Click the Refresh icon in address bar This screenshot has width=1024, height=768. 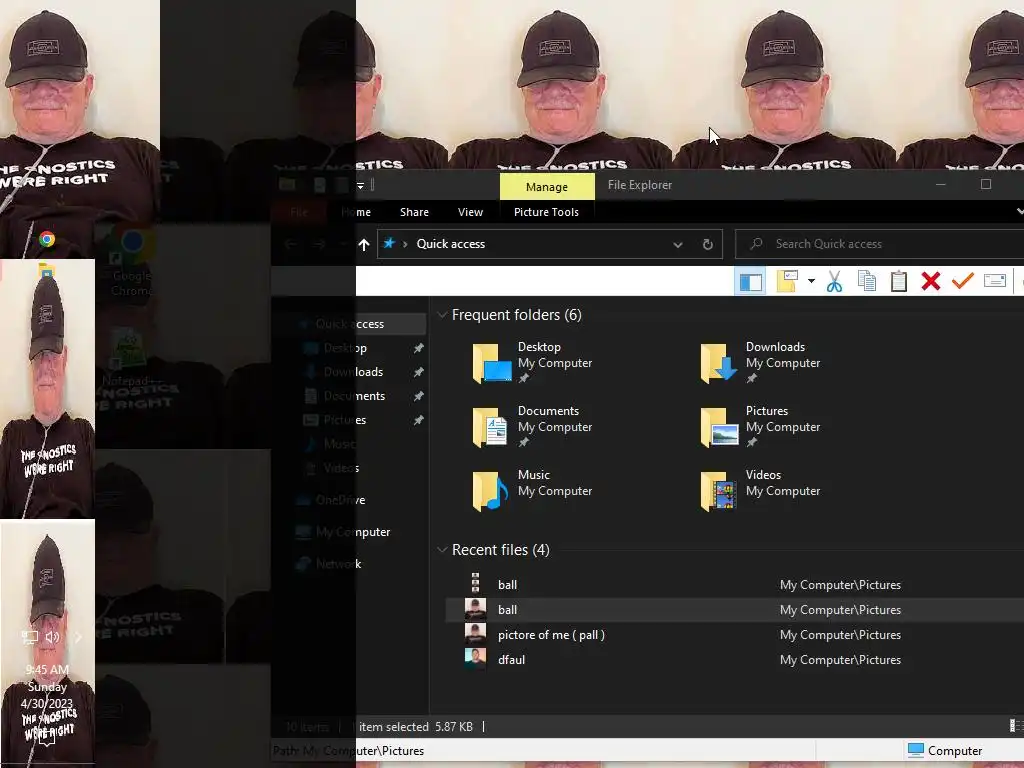pos(707,244)
